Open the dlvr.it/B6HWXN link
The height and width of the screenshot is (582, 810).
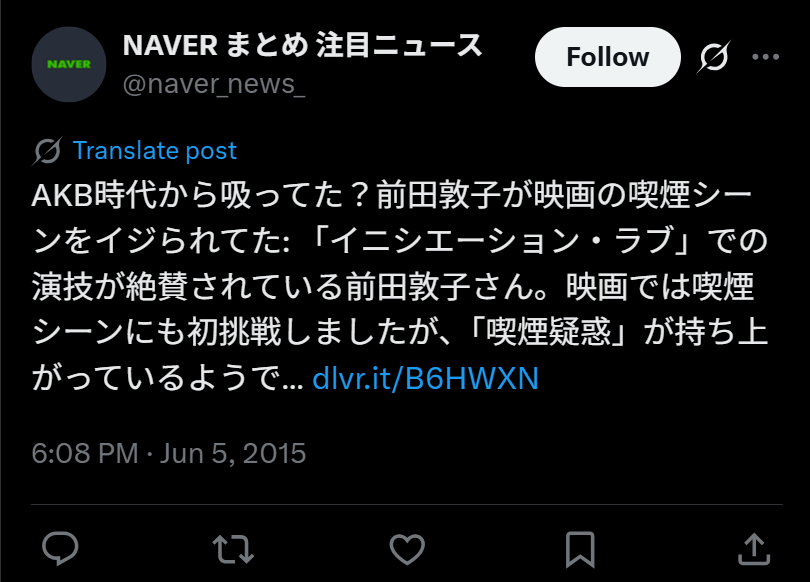click(x=426, y=379)
